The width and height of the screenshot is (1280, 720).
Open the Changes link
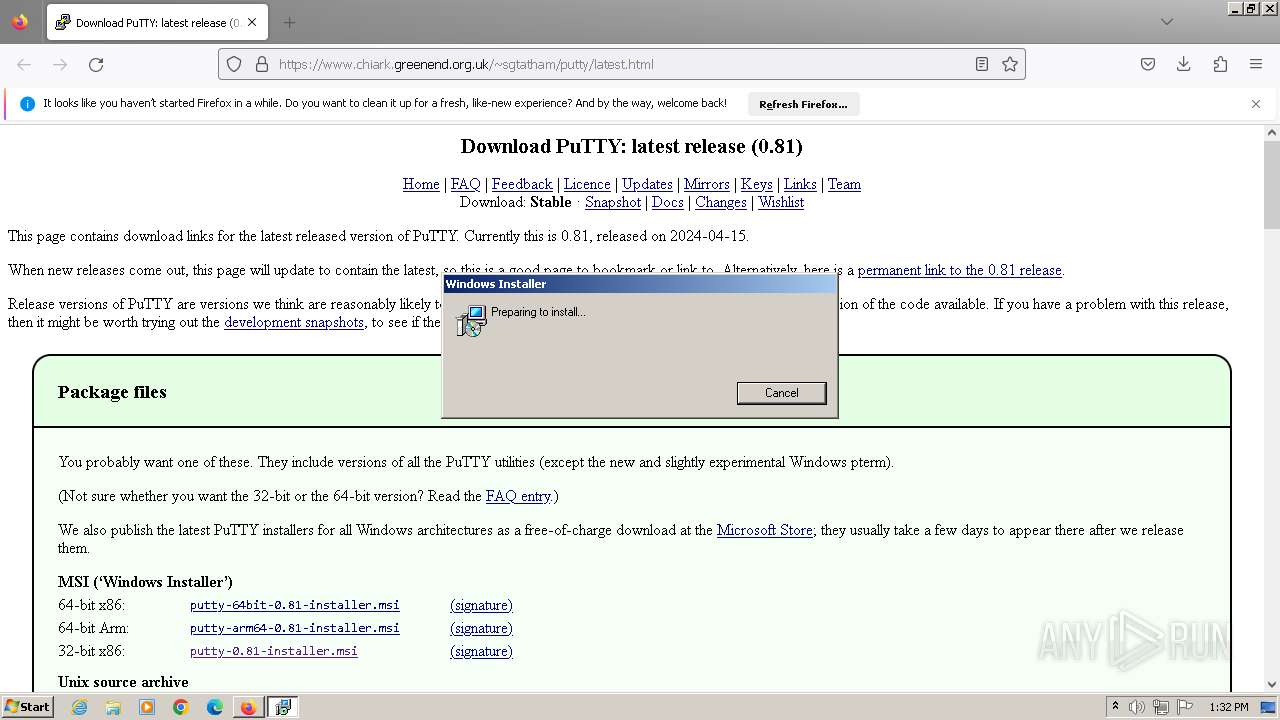point(721,202)
